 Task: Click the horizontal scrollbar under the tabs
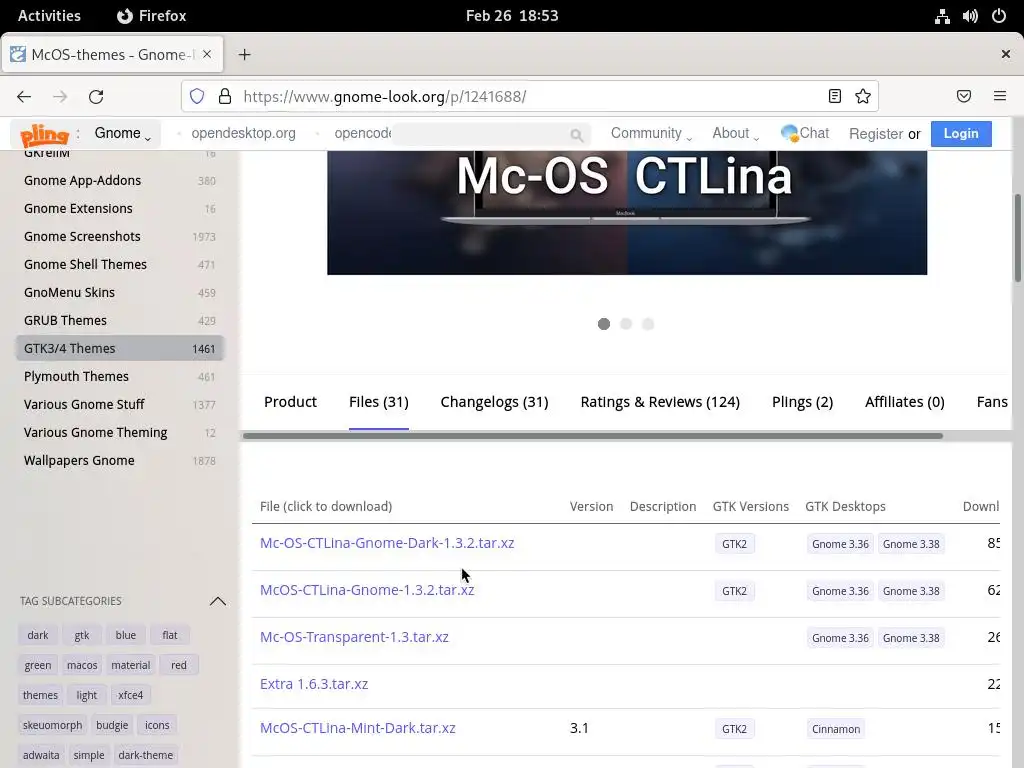click(x=592, y=436)
